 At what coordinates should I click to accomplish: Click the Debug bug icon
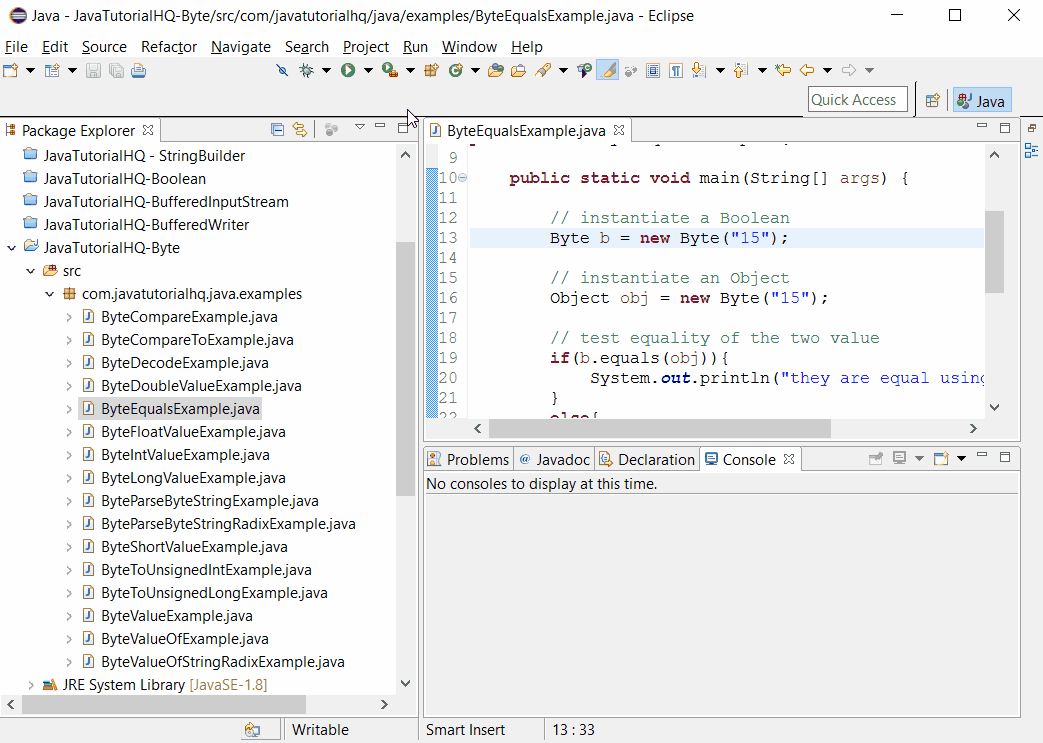tap(306, 71)
